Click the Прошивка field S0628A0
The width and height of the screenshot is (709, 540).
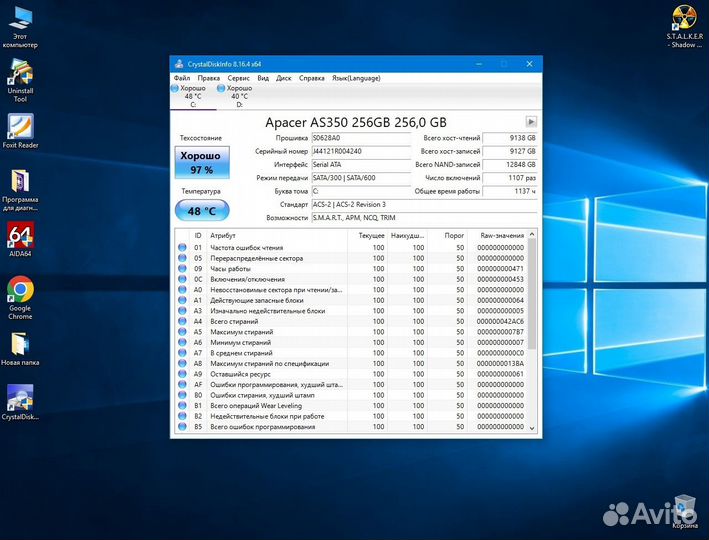pyautogui.click(x=361, y=138)
